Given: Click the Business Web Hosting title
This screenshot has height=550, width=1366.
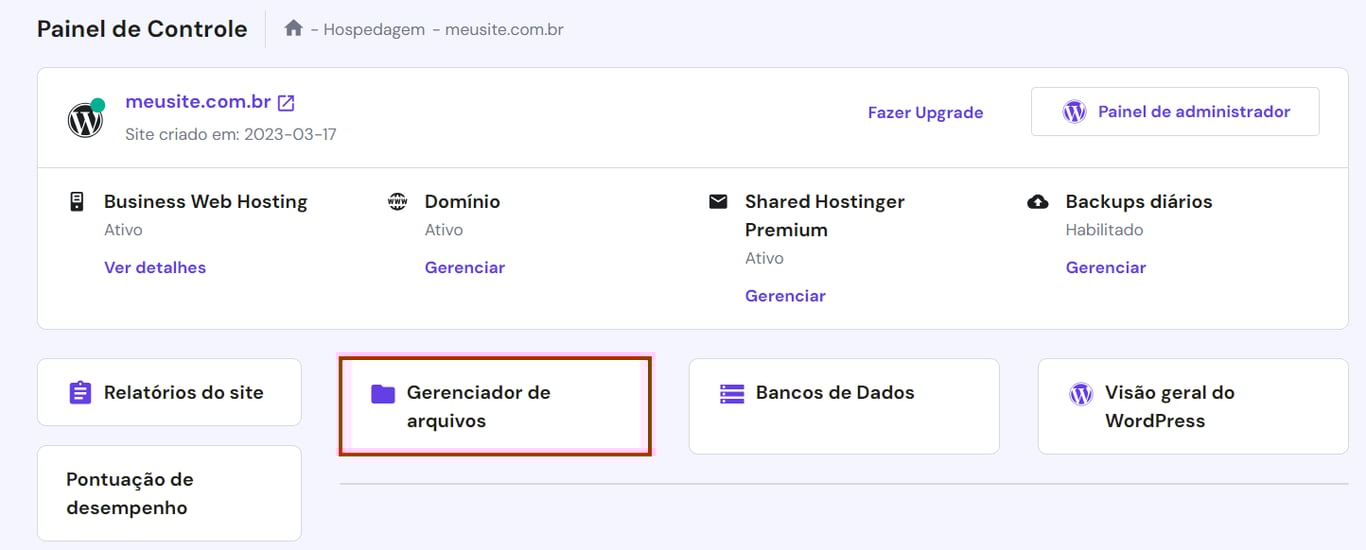Looking at the screenshot, I should point(206,202).
